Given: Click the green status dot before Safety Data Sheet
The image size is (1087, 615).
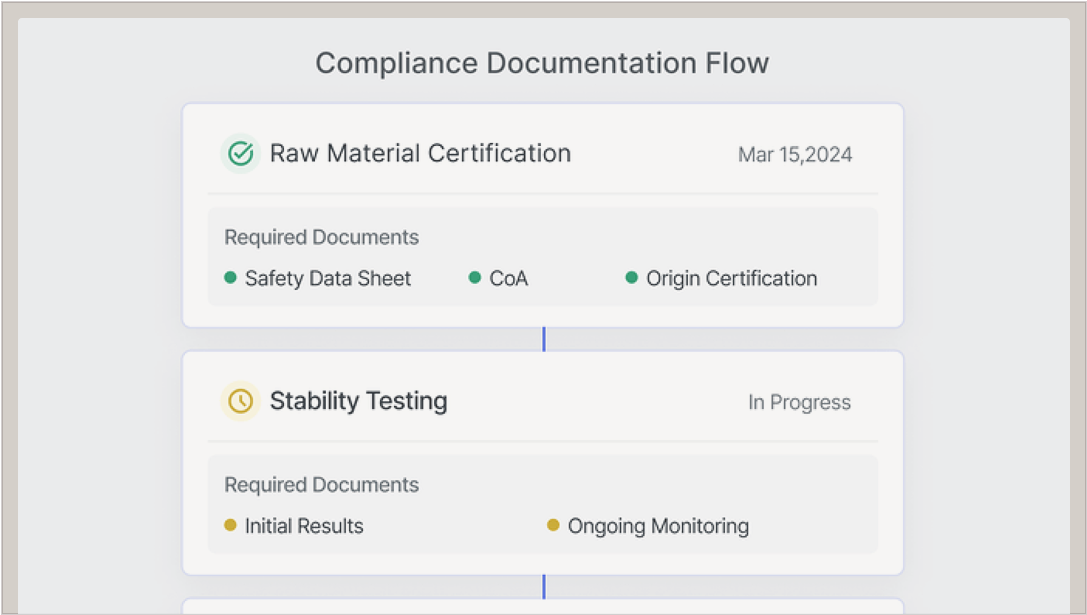Looking at the screenshot, I should tap(230, 278).
